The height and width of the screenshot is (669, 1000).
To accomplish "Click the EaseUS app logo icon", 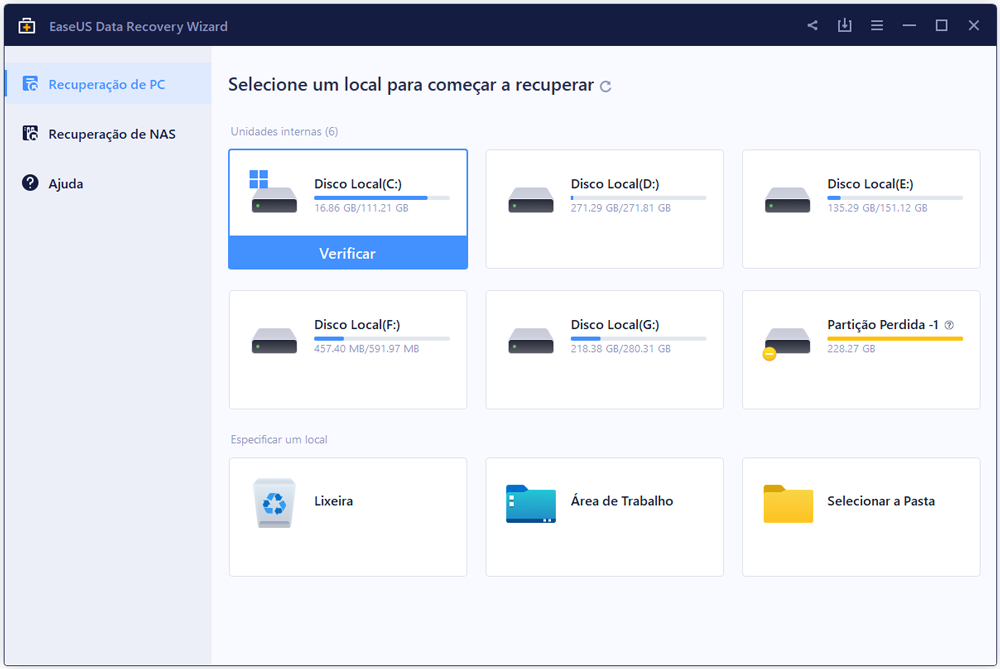I will click(x=27, y=26).
